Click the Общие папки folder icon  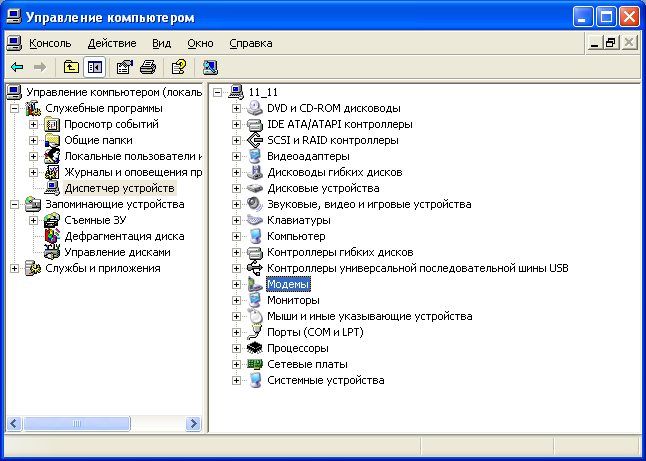click(x=52, y=140)
